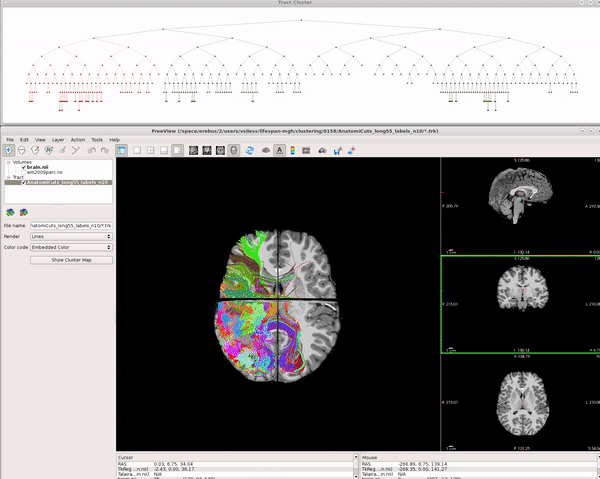
Task: Click the blue Reset View arrows icon
Action: pyautogui.click(x=250, y=150)
